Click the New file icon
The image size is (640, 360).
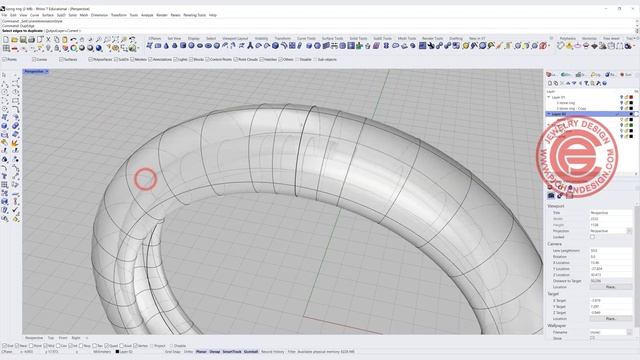6,40
